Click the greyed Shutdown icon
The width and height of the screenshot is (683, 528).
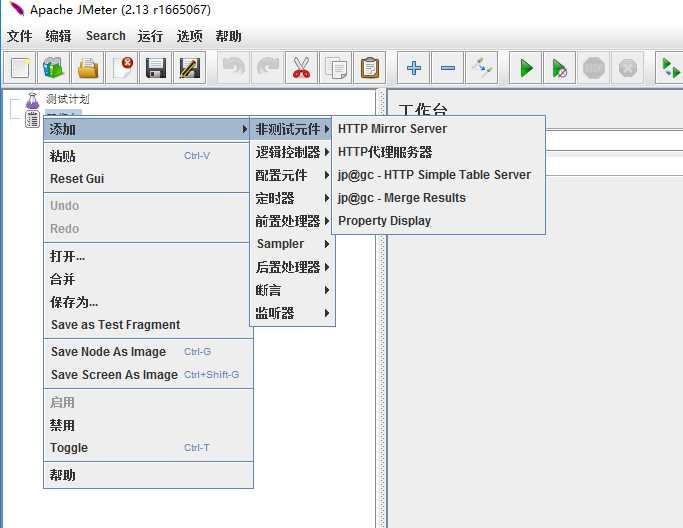pos(627,68)
